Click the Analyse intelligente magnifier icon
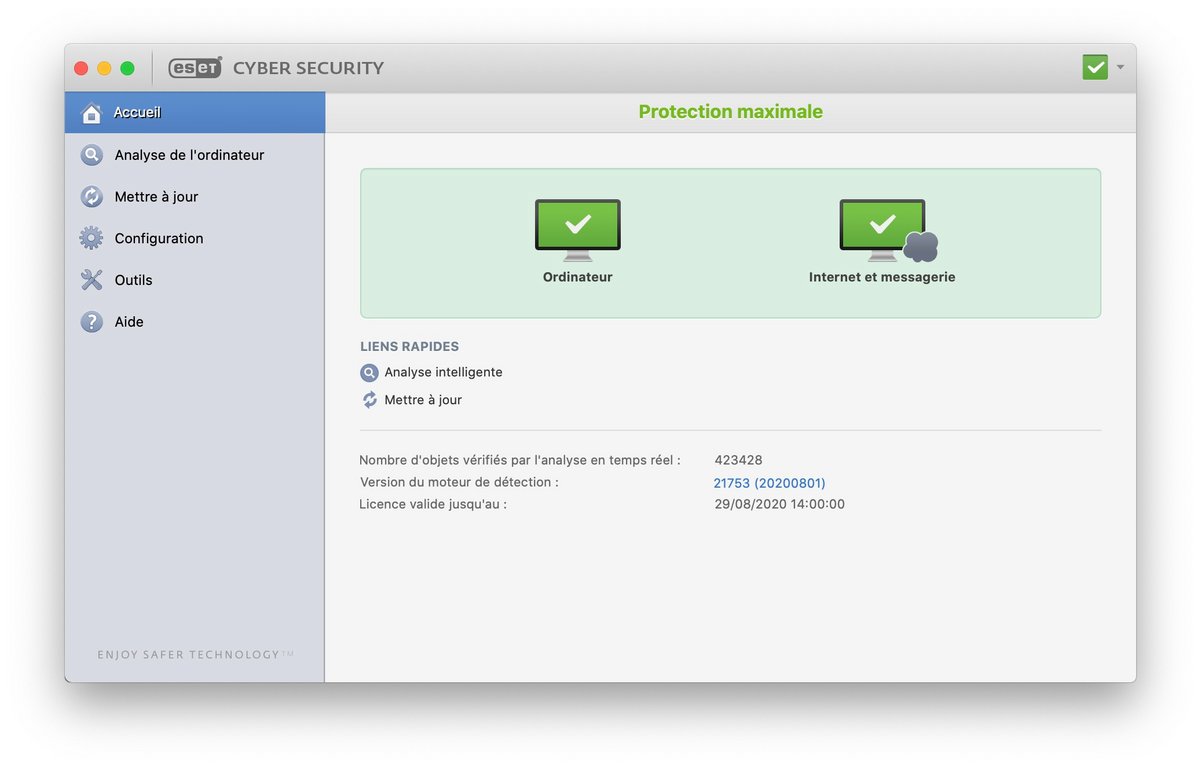The width and height of the screenshot is (1200, 768). [x=370, y=373]
